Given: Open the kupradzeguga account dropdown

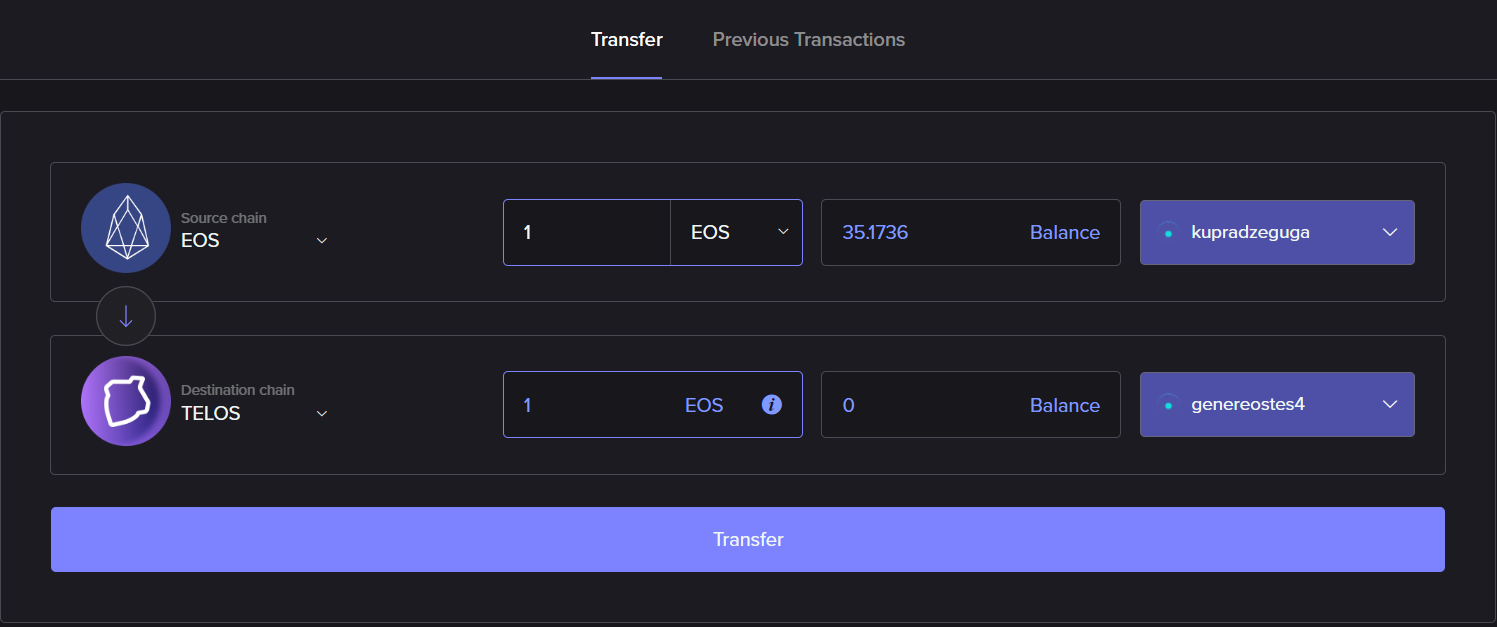Looking at the screenshot, I should (1389, 233).
